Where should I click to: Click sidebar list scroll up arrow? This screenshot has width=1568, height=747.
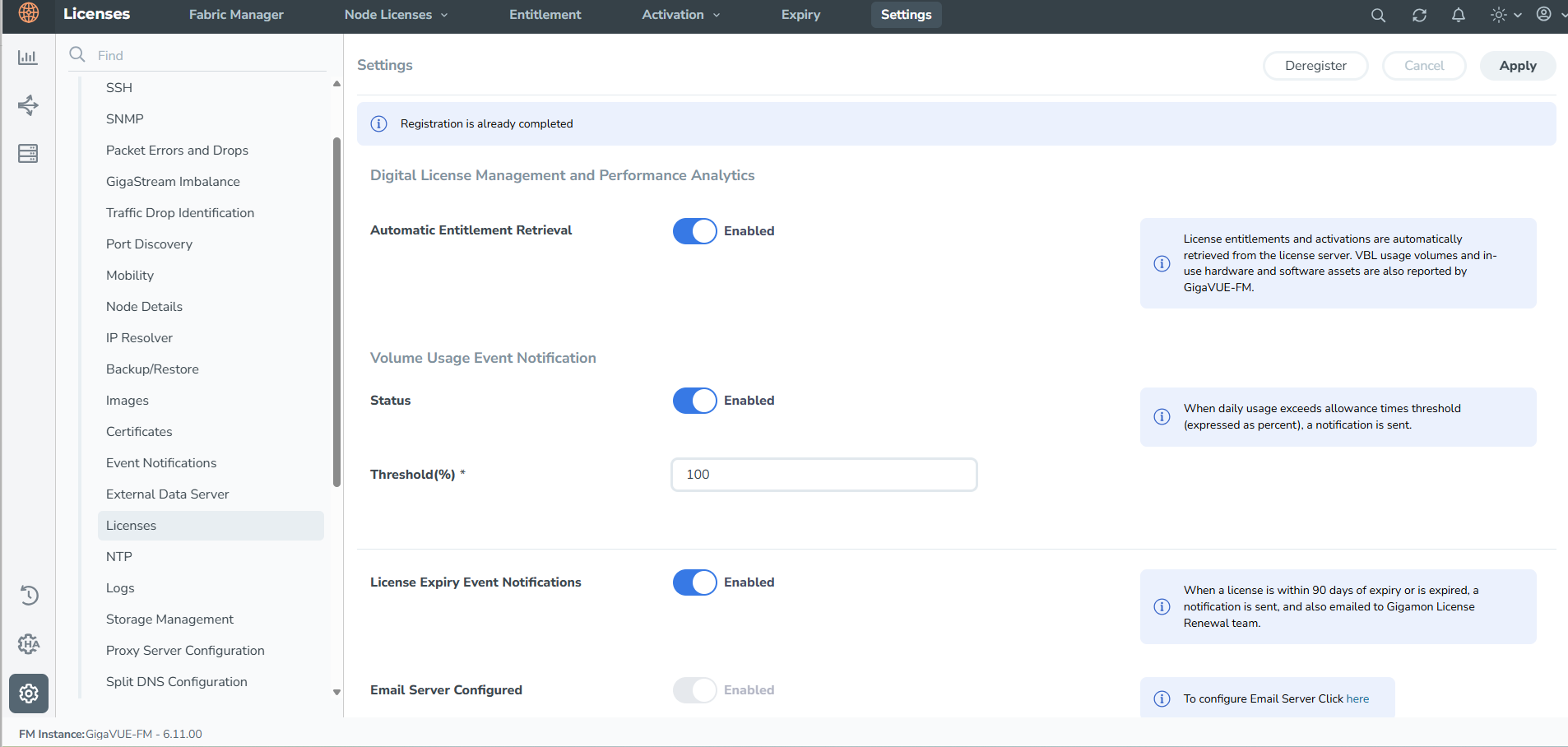336,84
